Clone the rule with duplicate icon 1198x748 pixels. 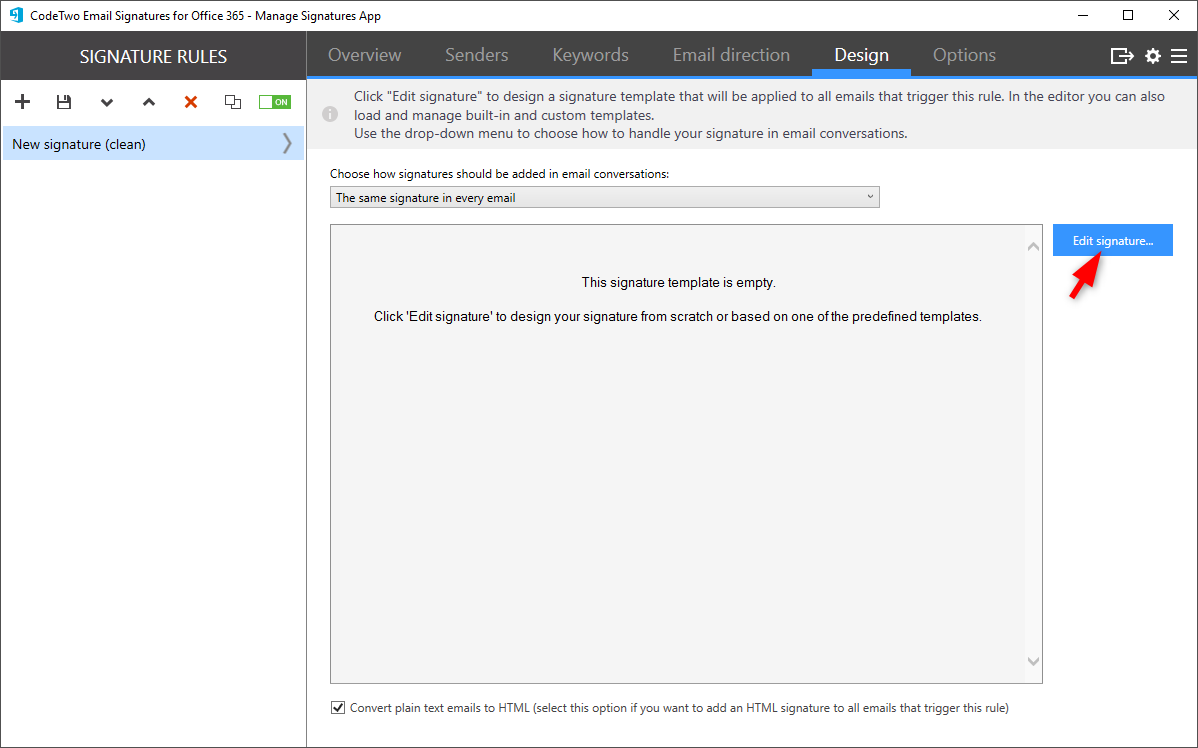coord(233,102)
